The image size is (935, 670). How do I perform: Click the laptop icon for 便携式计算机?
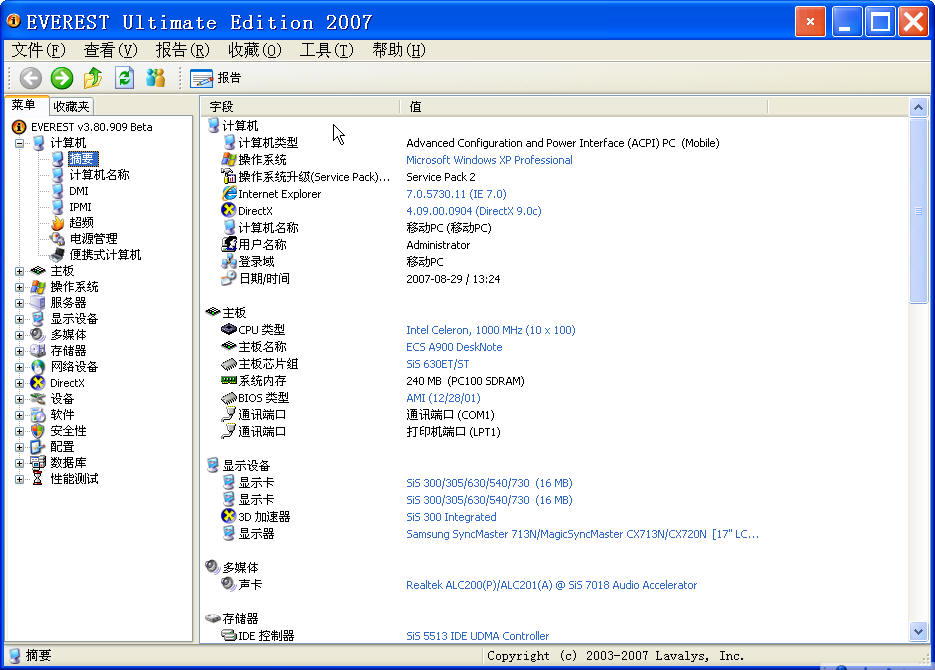[58, 255]
